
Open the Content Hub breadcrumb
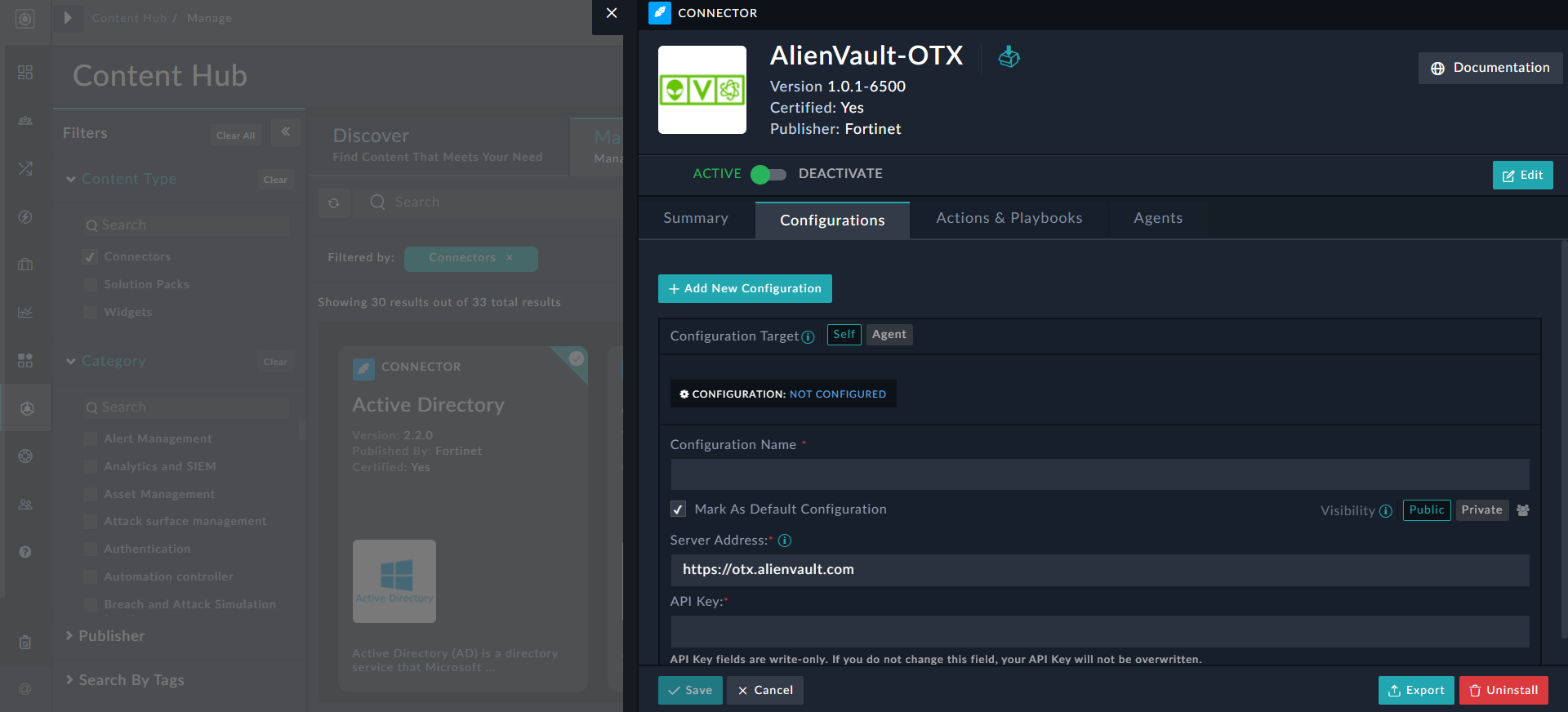point(129,18)
